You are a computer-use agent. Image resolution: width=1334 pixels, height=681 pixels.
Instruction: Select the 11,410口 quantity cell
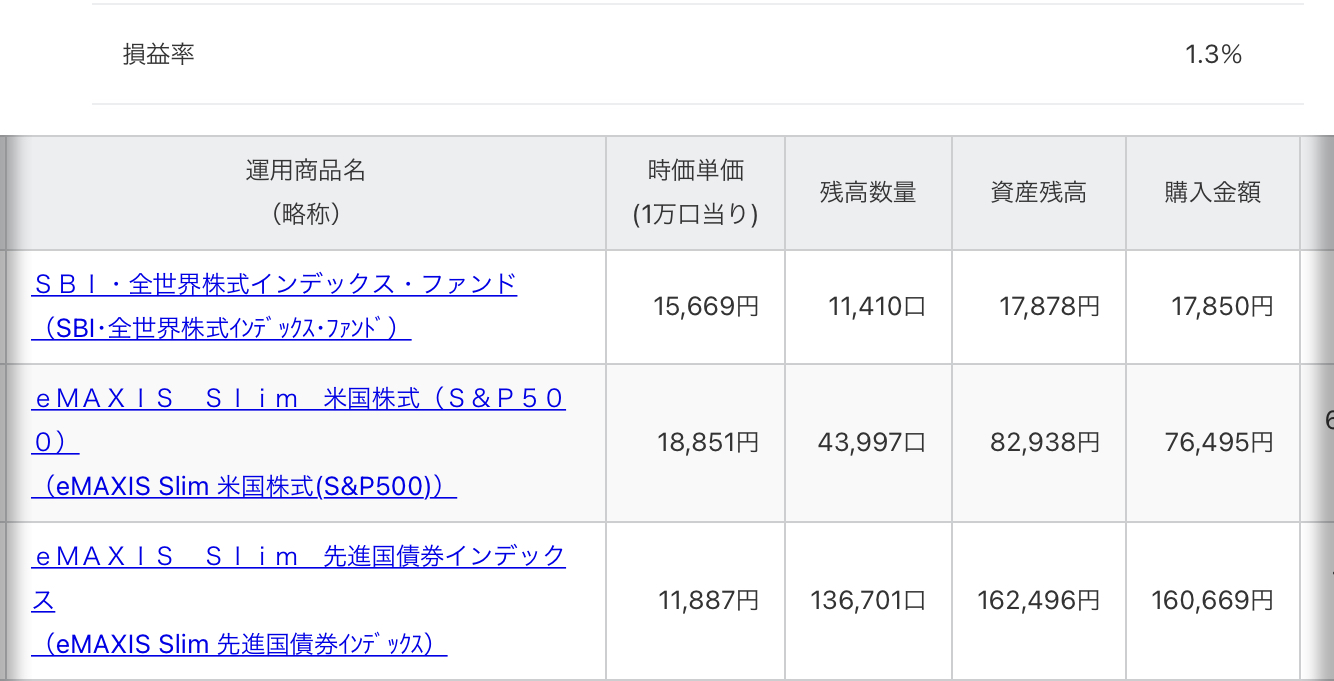pos(868,307)
